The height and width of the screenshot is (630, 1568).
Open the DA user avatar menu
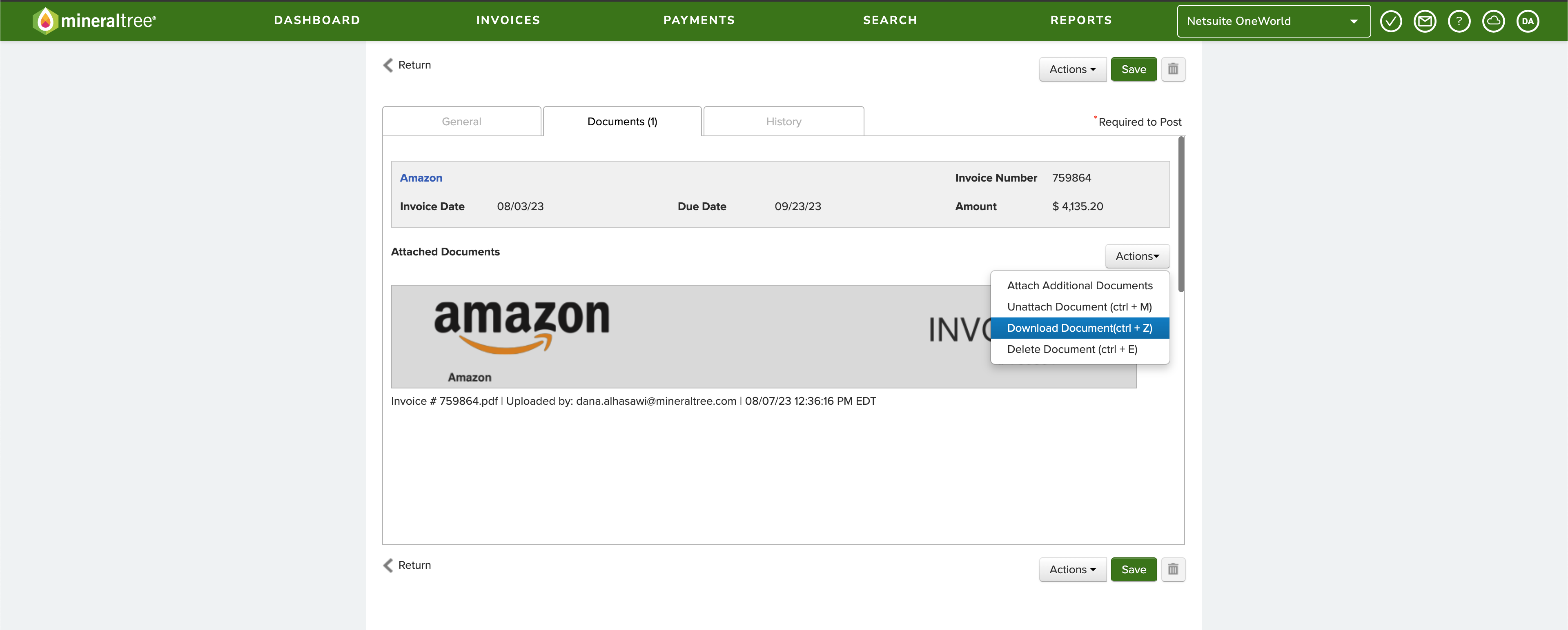click(1528, 21)
